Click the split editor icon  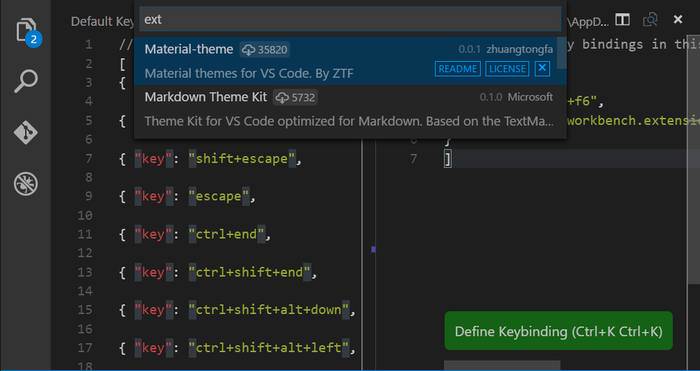622,20
